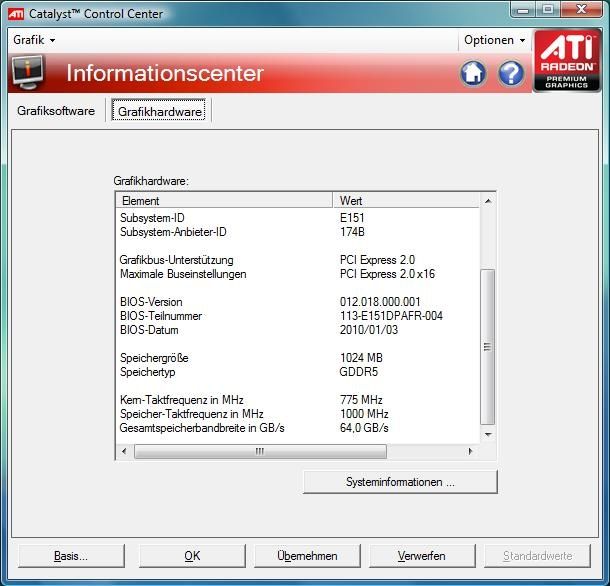This screenshot has width=610, height=586.
Task: Close the Catalyst Control Center window
Action: coord(581,10)
